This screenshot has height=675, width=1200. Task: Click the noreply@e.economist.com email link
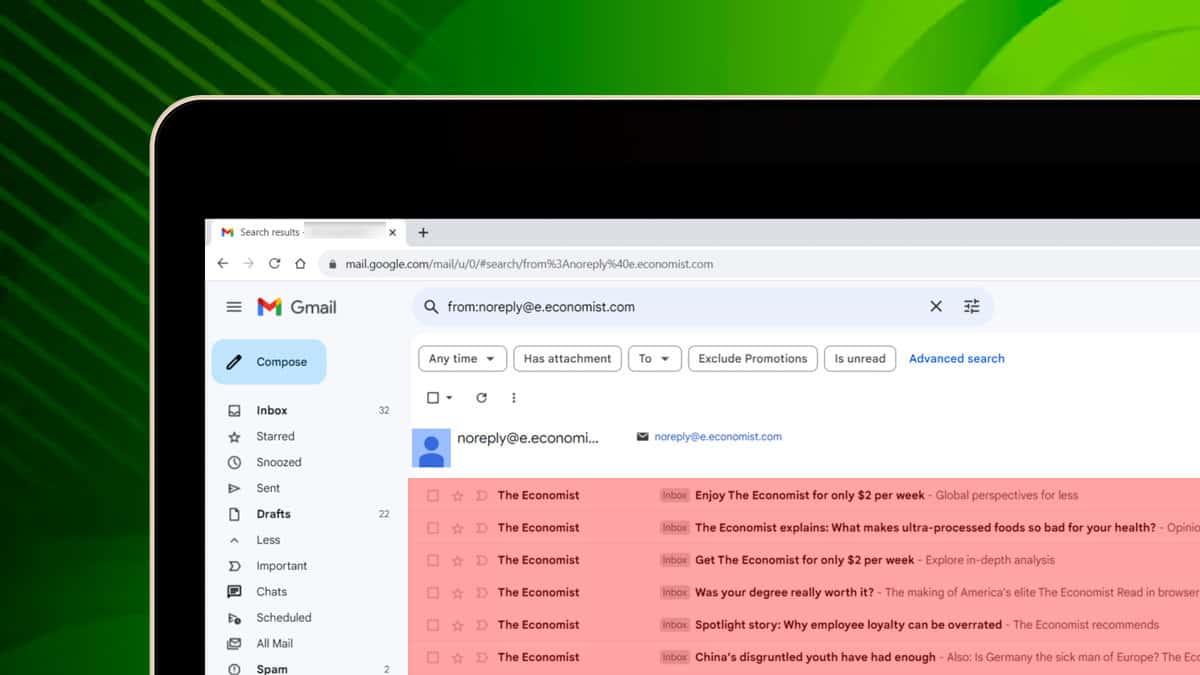click(718, 437)
